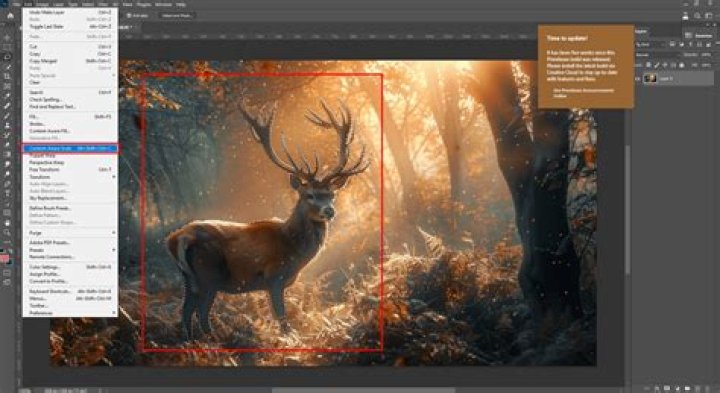Select the Rectangle shape tool
Image resolution: width=720 pixels, height=393 pixels.
[x=7, y=213]
